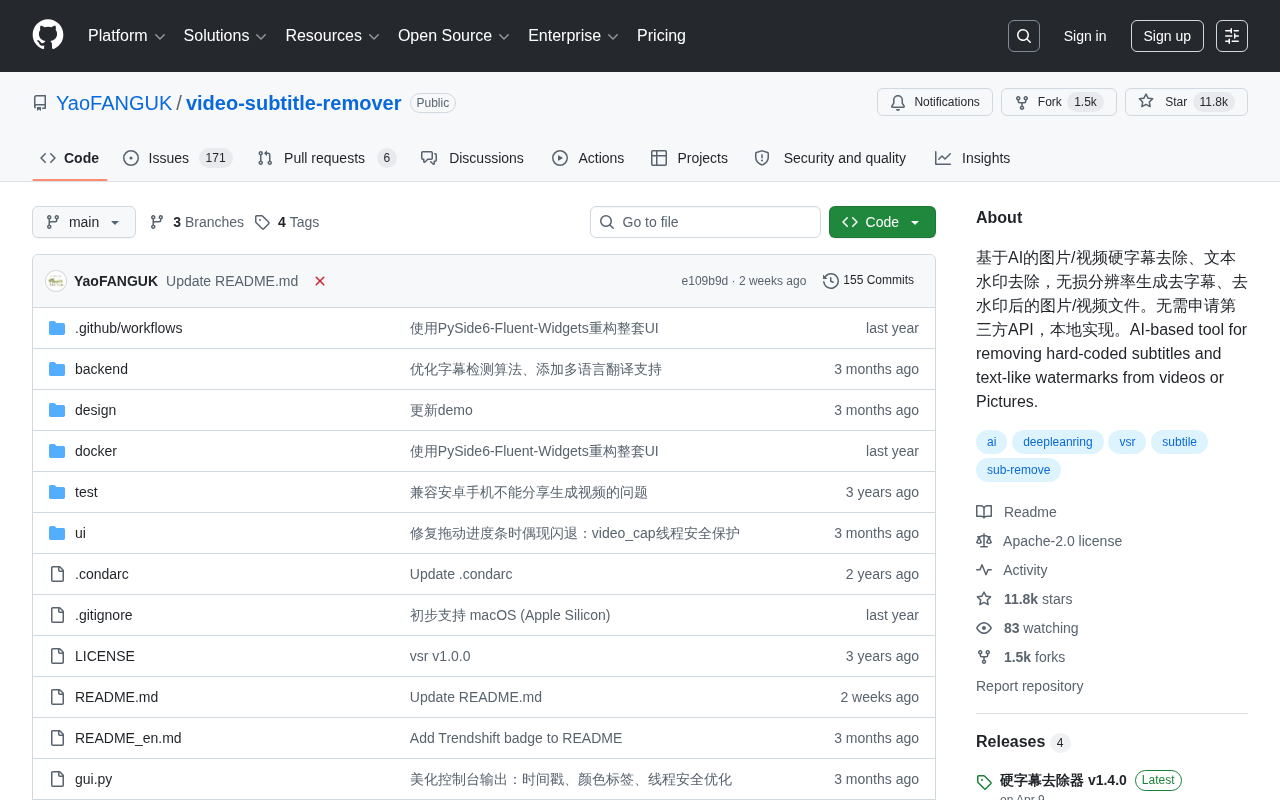Select the Code tab
Screen dimensions: 1280x800
tap(70, 158)
